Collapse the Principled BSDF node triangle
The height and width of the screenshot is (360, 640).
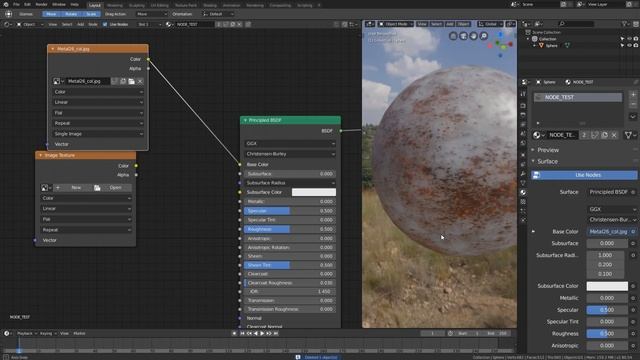tap(245, 120)
